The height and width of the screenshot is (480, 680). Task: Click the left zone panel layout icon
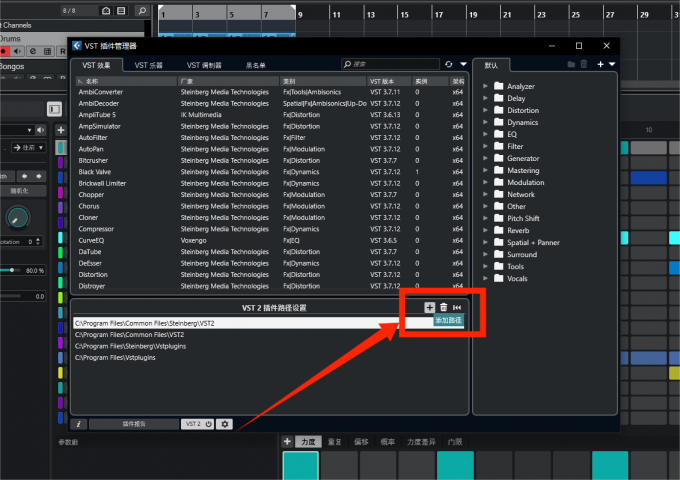(55, 109)
